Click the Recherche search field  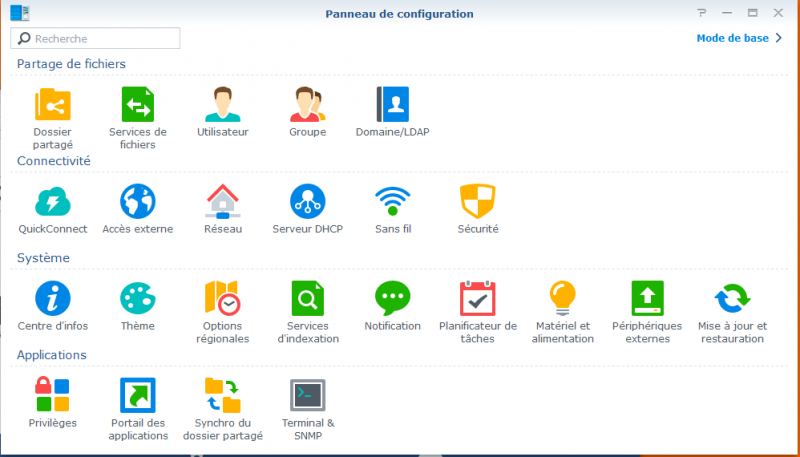95,38
